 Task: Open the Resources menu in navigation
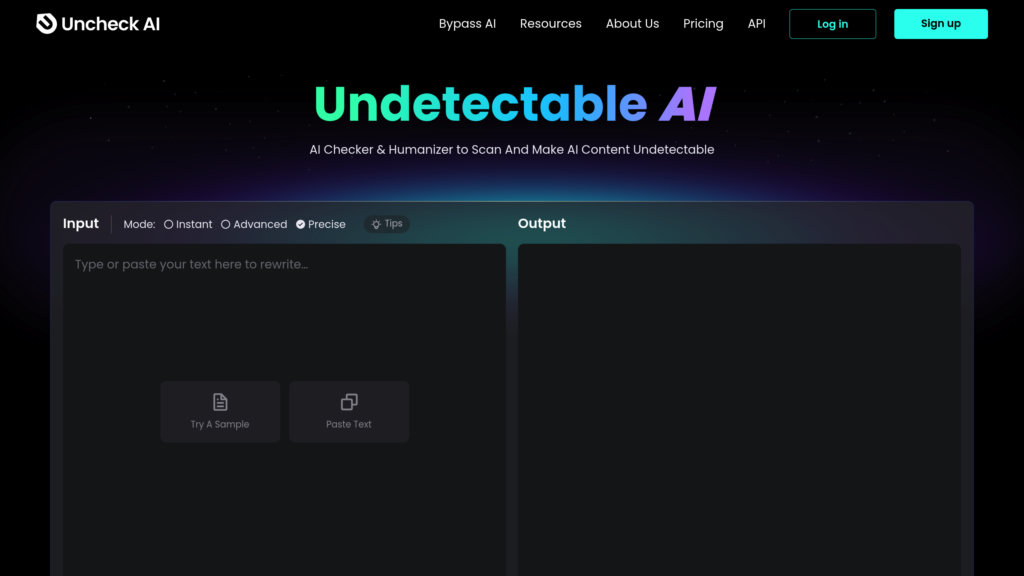coord(550,24)
